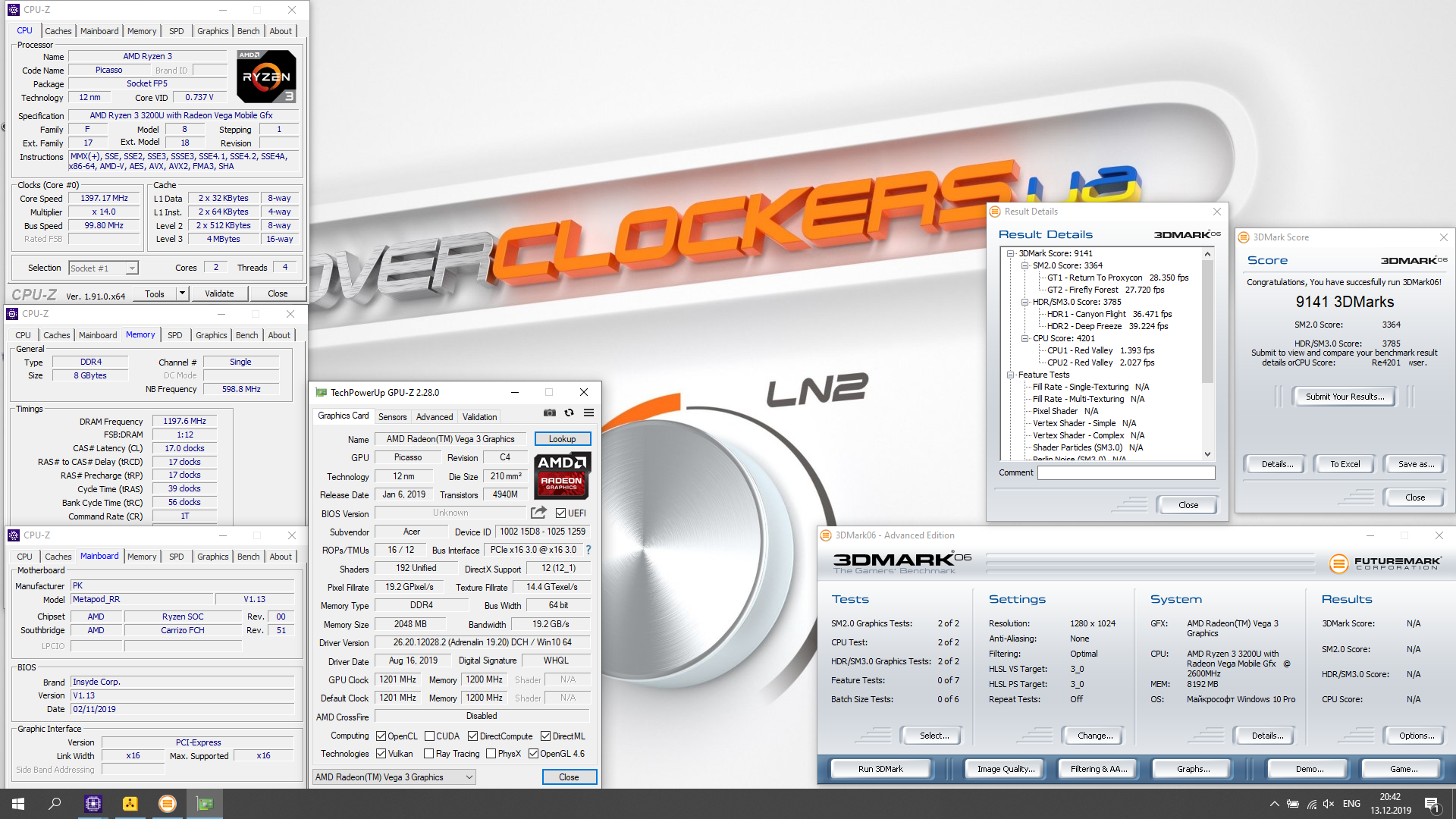Viewport: 1456px width, 819px height.
Task: Click the top CPU-Z window title icon
Action: coord(14,10)
